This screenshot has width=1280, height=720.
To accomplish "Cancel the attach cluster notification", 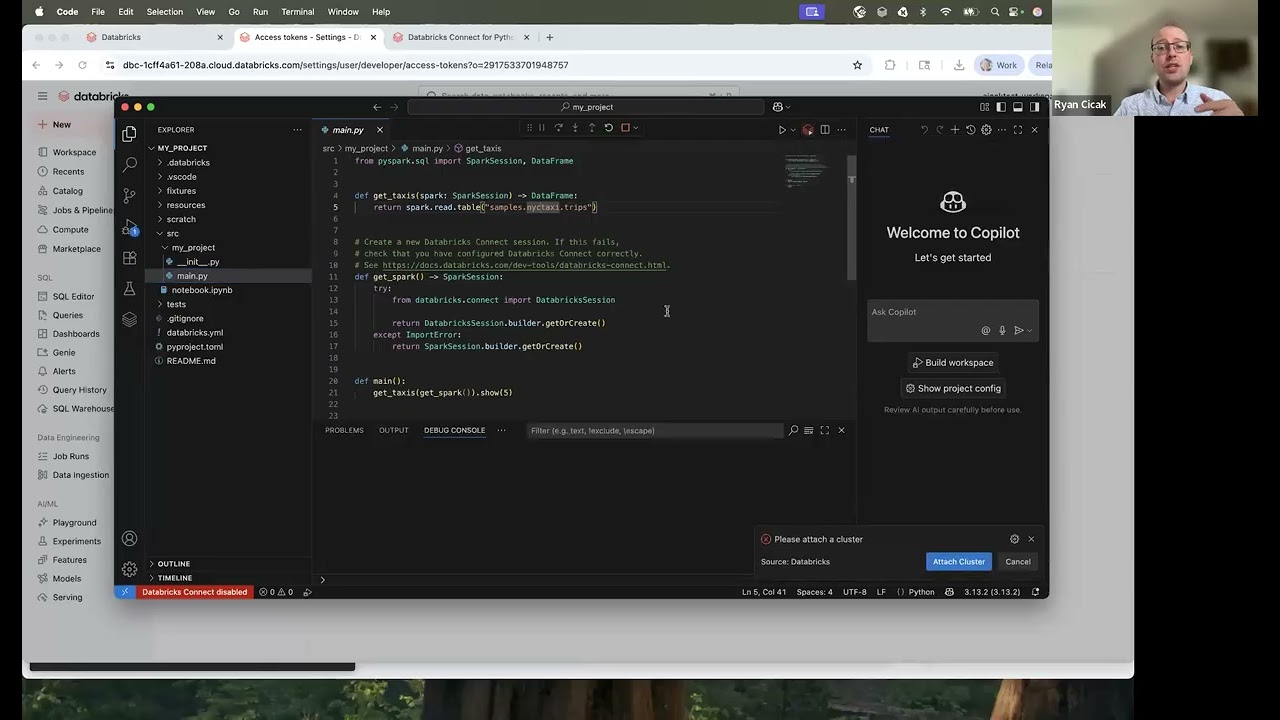I will (x=1018, y=562).
